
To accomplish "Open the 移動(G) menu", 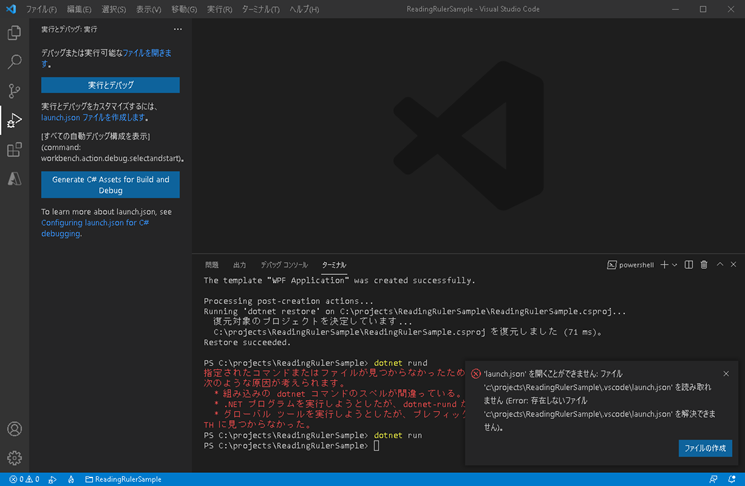I will (x=184, y=9).
